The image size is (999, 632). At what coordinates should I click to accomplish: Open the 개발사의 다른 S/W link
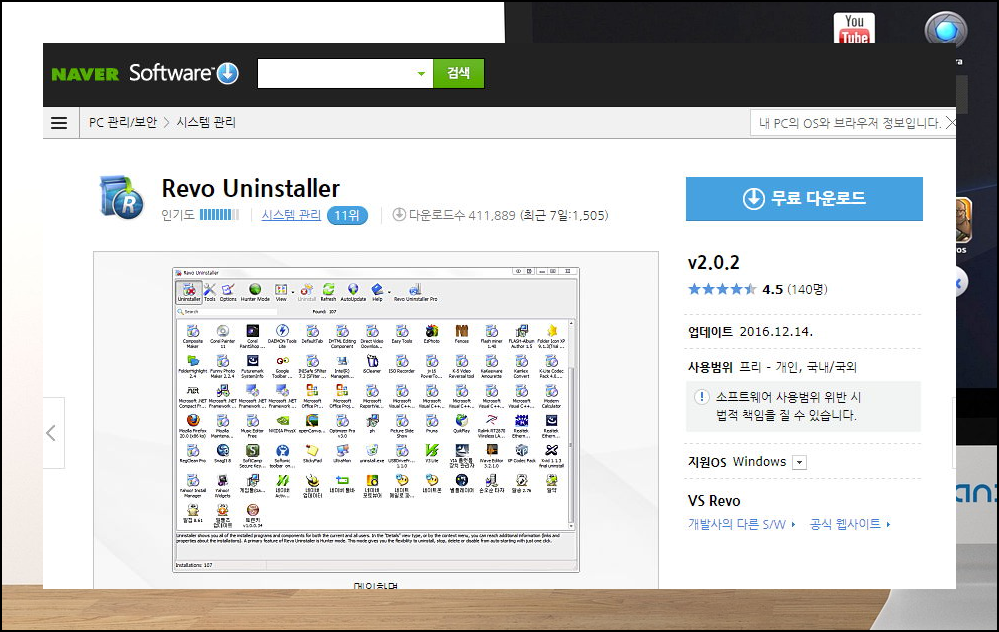click(741, 524)
